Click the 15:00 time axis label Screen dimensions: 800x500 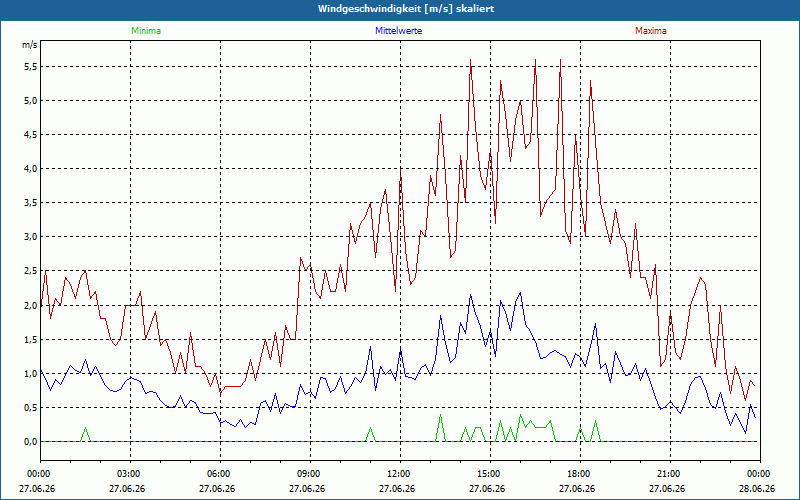pos(490,474)
